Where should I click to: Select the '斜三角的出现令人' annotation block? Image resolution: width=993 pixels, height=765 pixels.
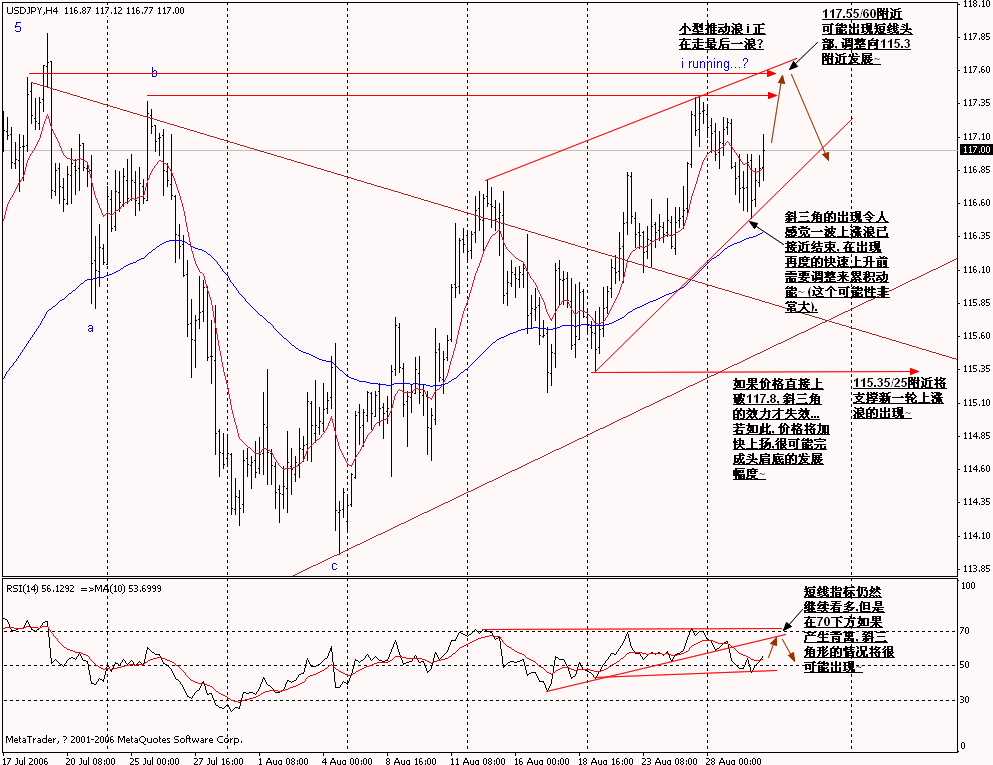(837, 262)
